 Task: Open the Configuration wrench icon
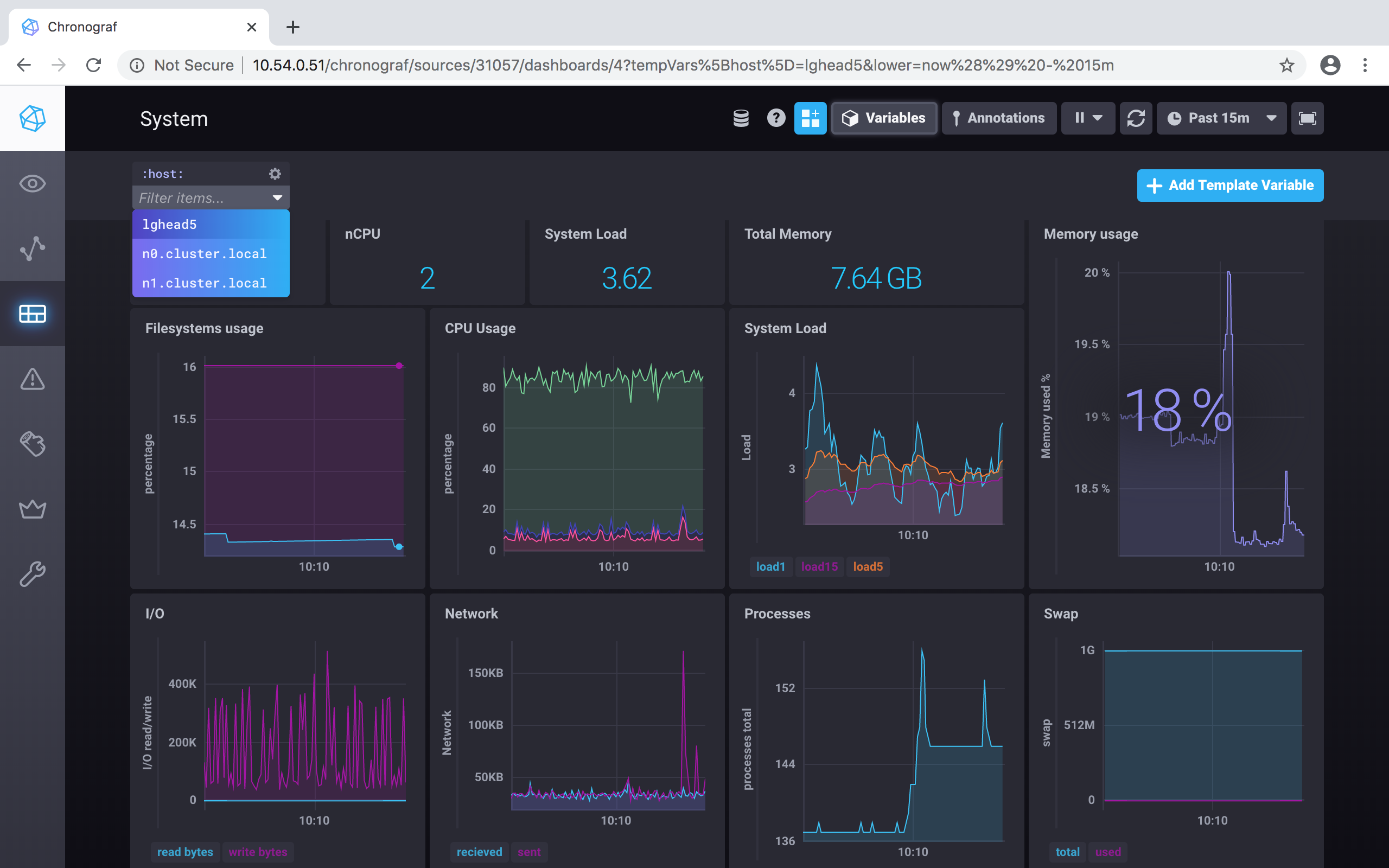pos(32,573)
